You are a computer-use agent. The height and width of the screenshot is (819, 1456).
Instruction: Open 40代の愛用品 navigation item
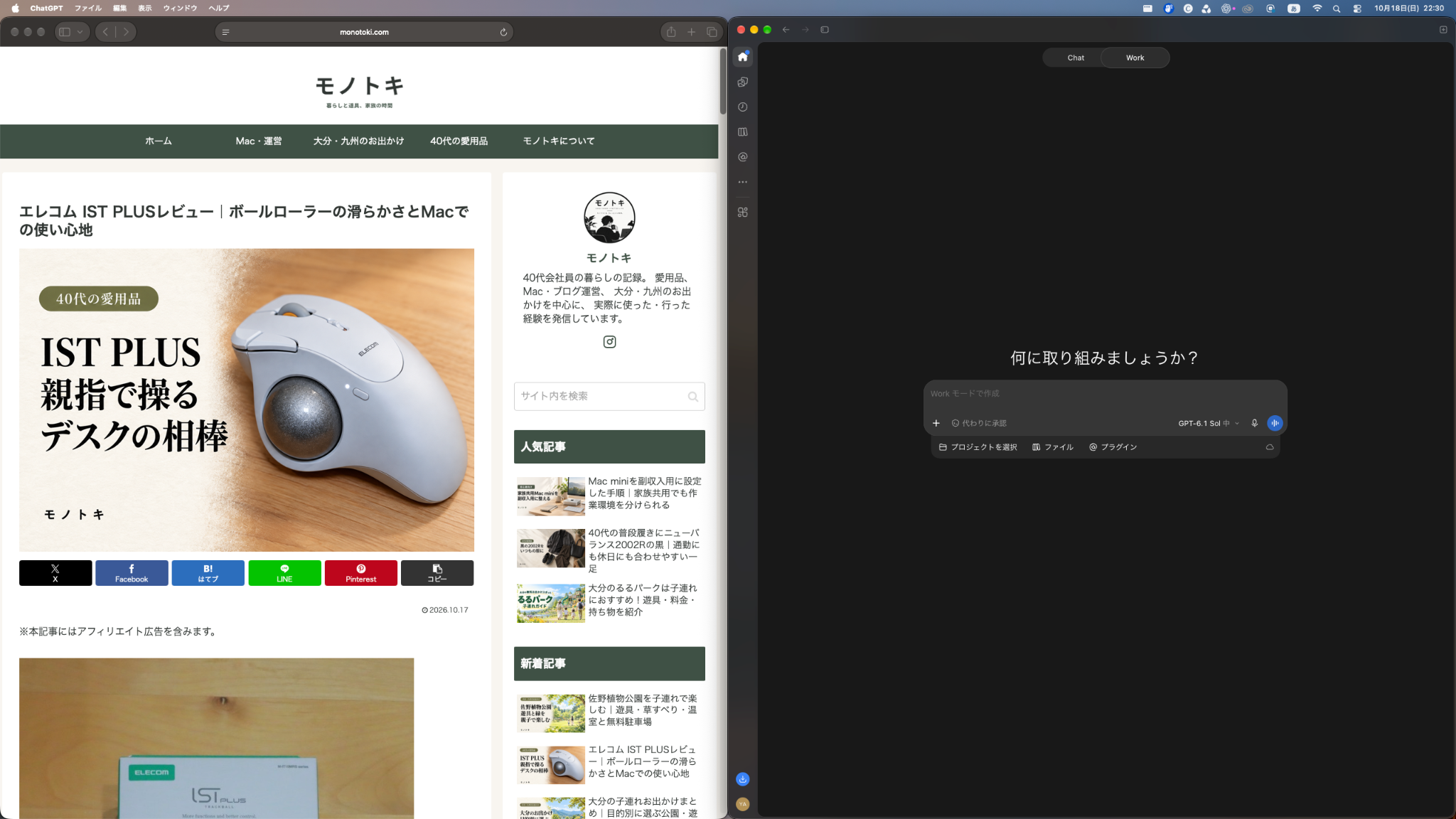coord(459,141)
